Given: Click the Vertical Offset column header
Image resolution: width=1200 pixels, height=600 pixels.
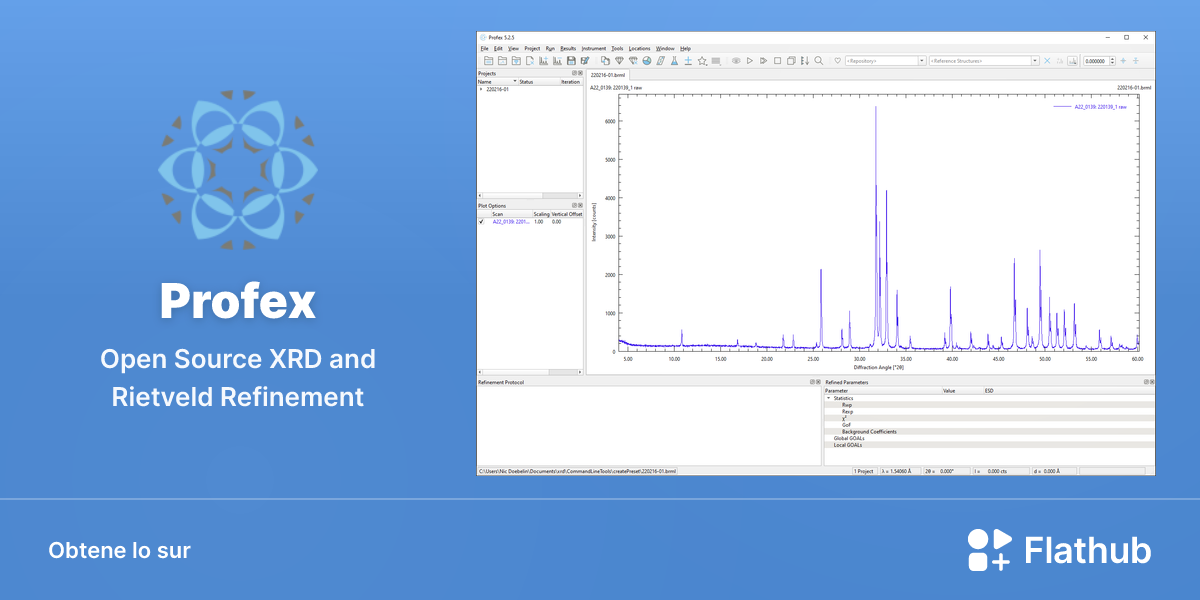Looking at the screenshot, I should tap(567, 214).
